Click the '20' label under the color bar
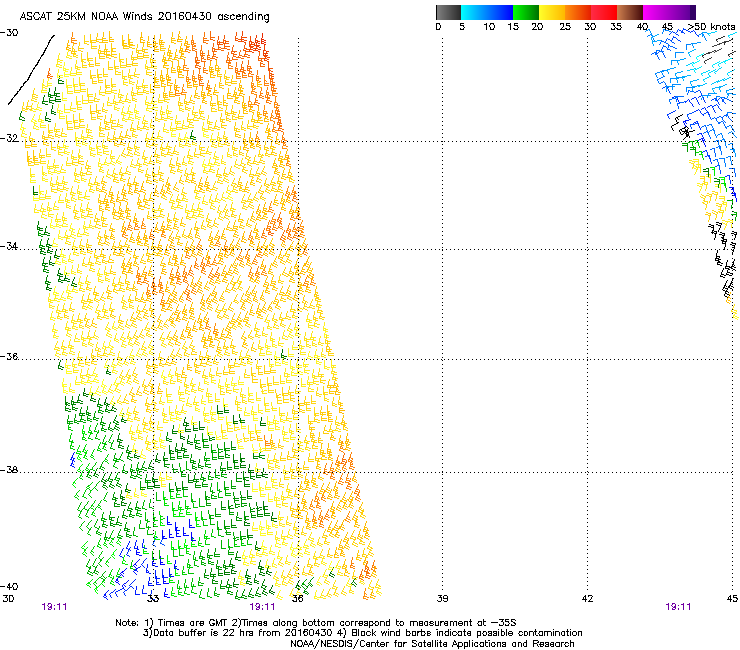 point(537,27)
